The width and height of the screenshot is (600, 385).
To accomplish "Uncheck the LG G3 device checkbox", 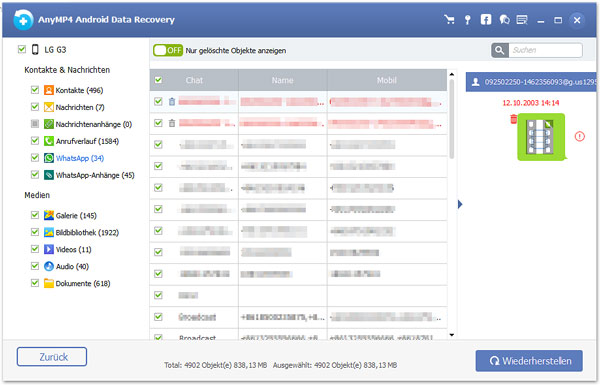I will coord(22,49).
